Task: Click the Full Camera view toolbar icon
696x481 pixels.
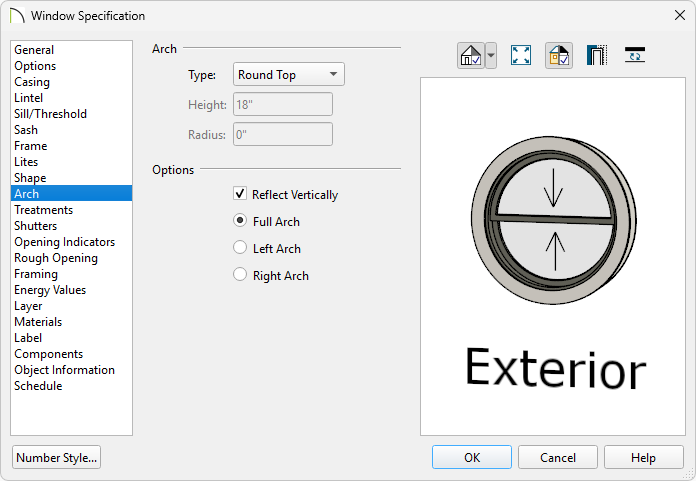Action: click(x=471, y=55)
